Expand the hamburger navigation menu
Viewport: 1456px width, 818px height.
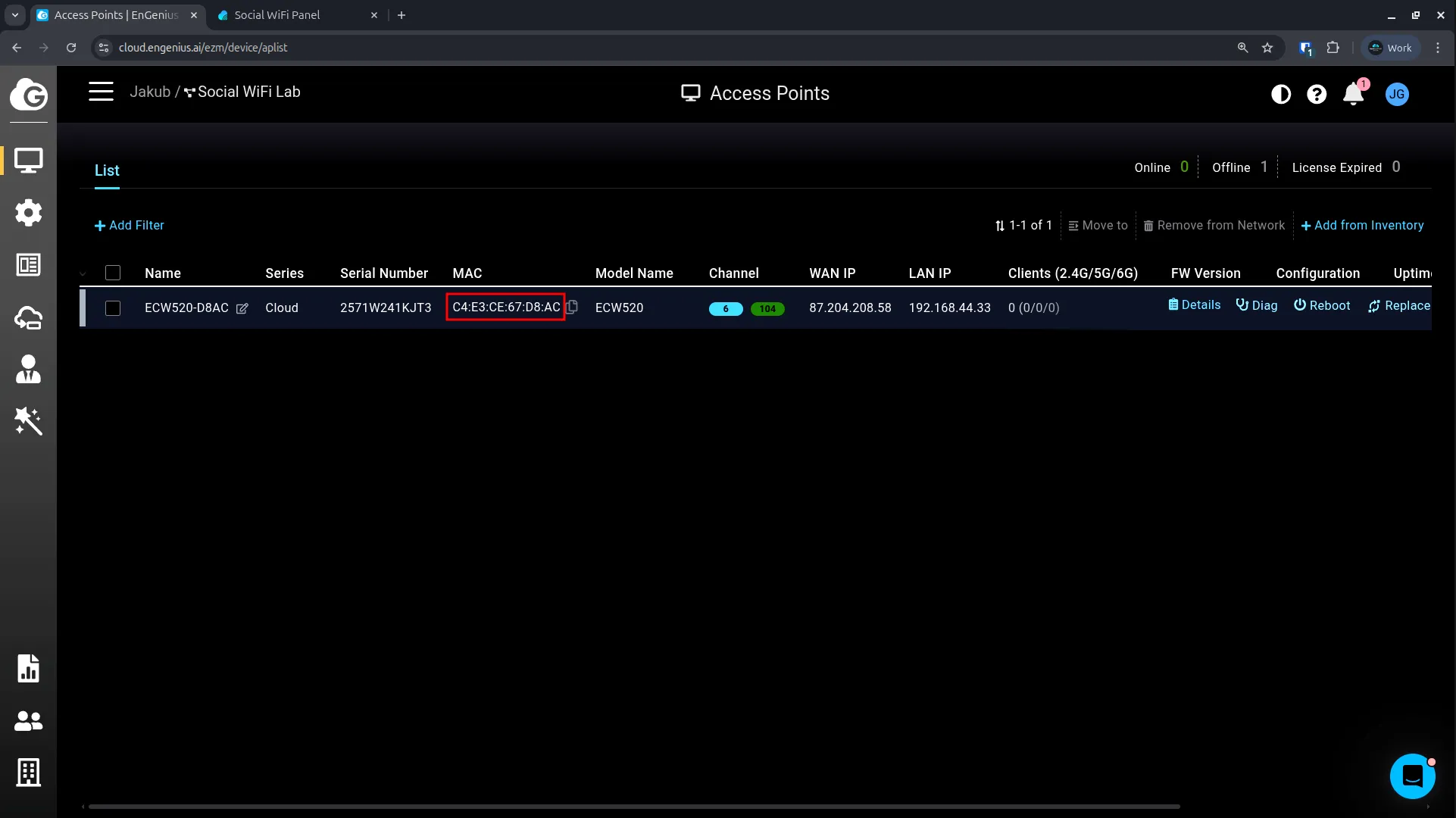click(101, 92)
